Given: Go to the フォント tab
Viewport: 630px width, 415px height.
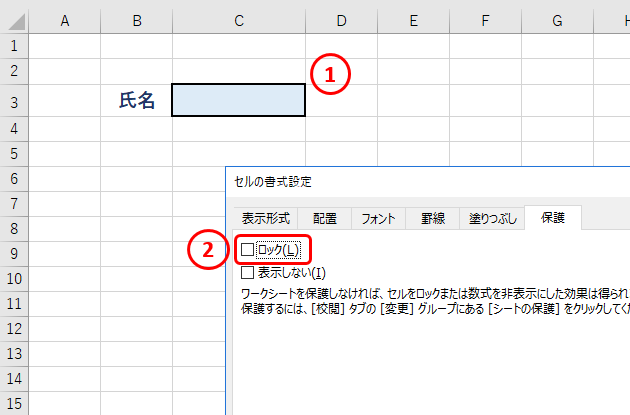Looking at the screenshot, I should [378, 219].
